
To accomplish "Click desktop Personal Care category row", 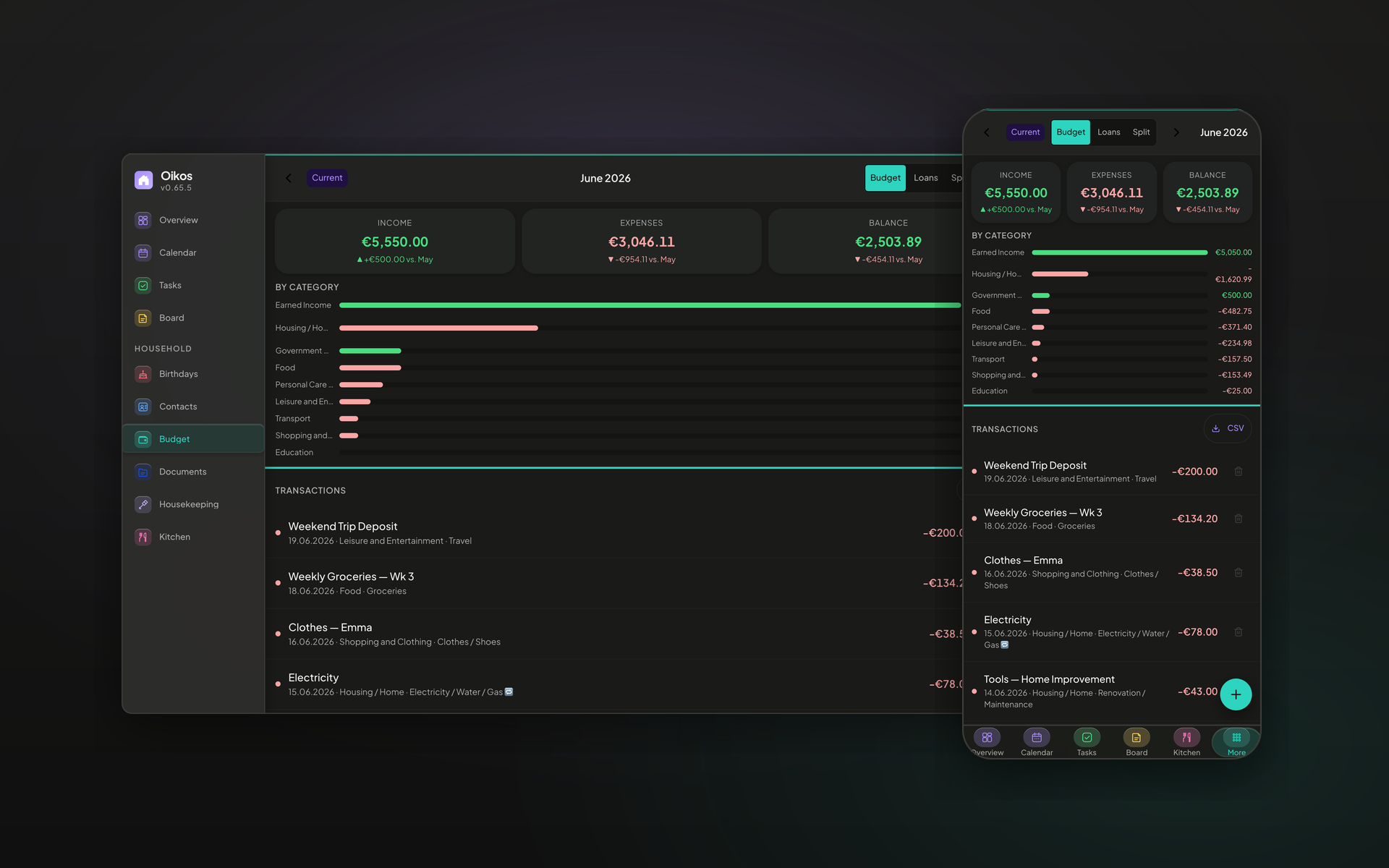I will point(619,385).
